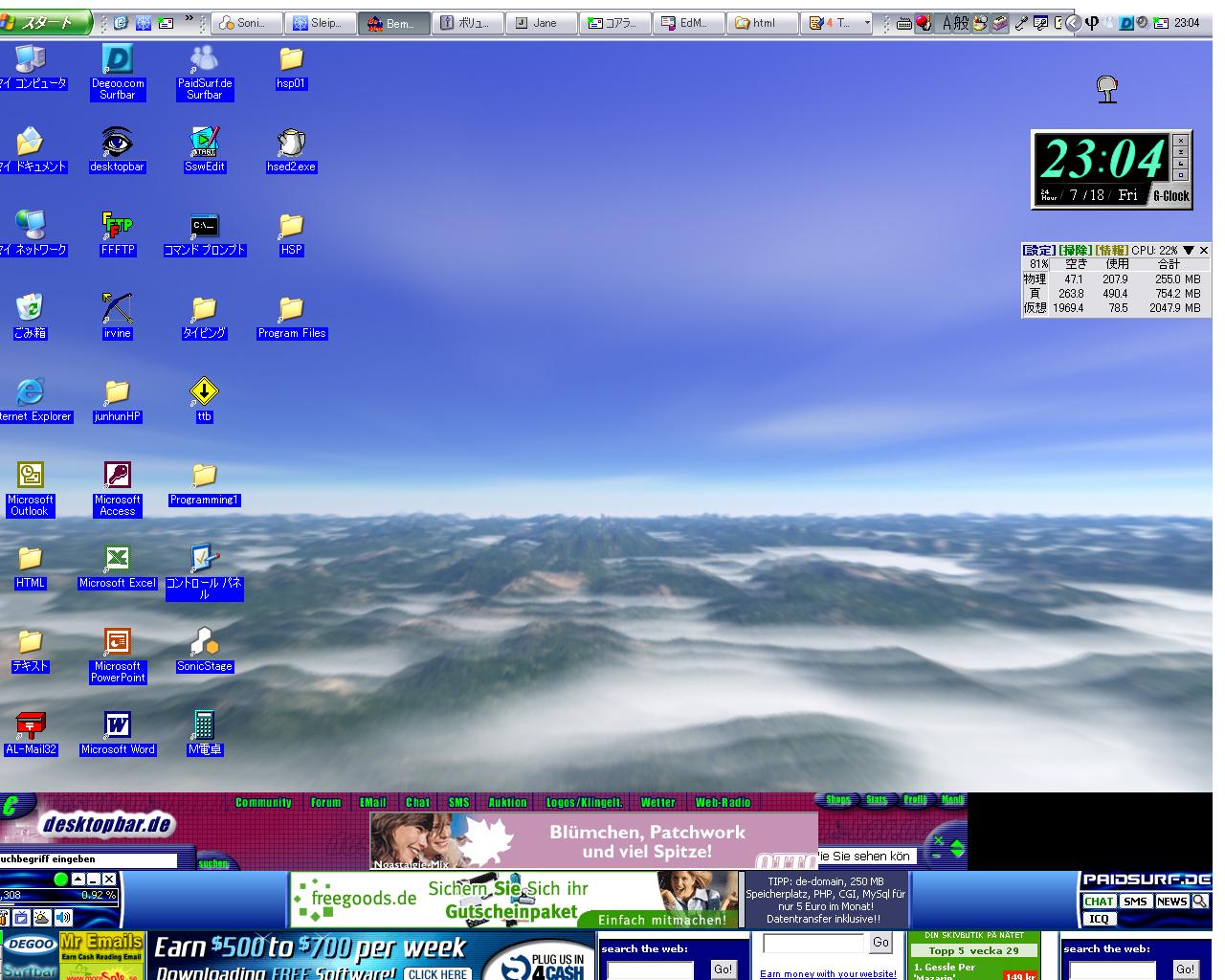Open the PaidSurf.de Surfbar desktop icon

point(205,72)
